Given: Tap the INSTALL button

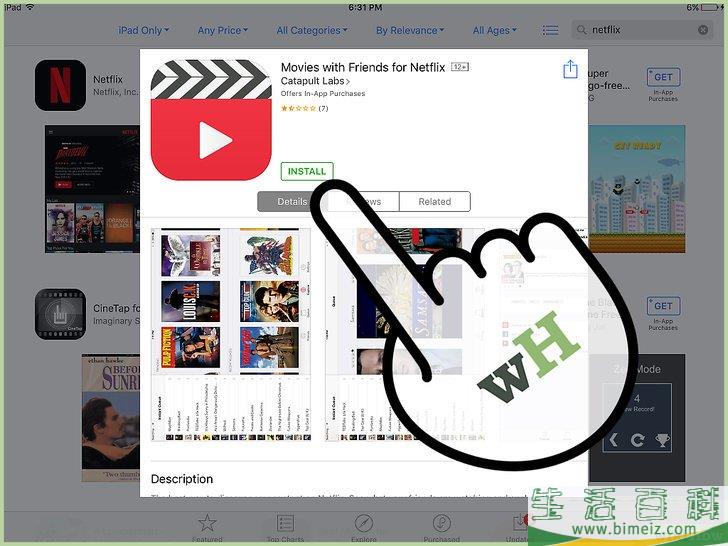Looking at the screenshot, I should tap(307, 171).
